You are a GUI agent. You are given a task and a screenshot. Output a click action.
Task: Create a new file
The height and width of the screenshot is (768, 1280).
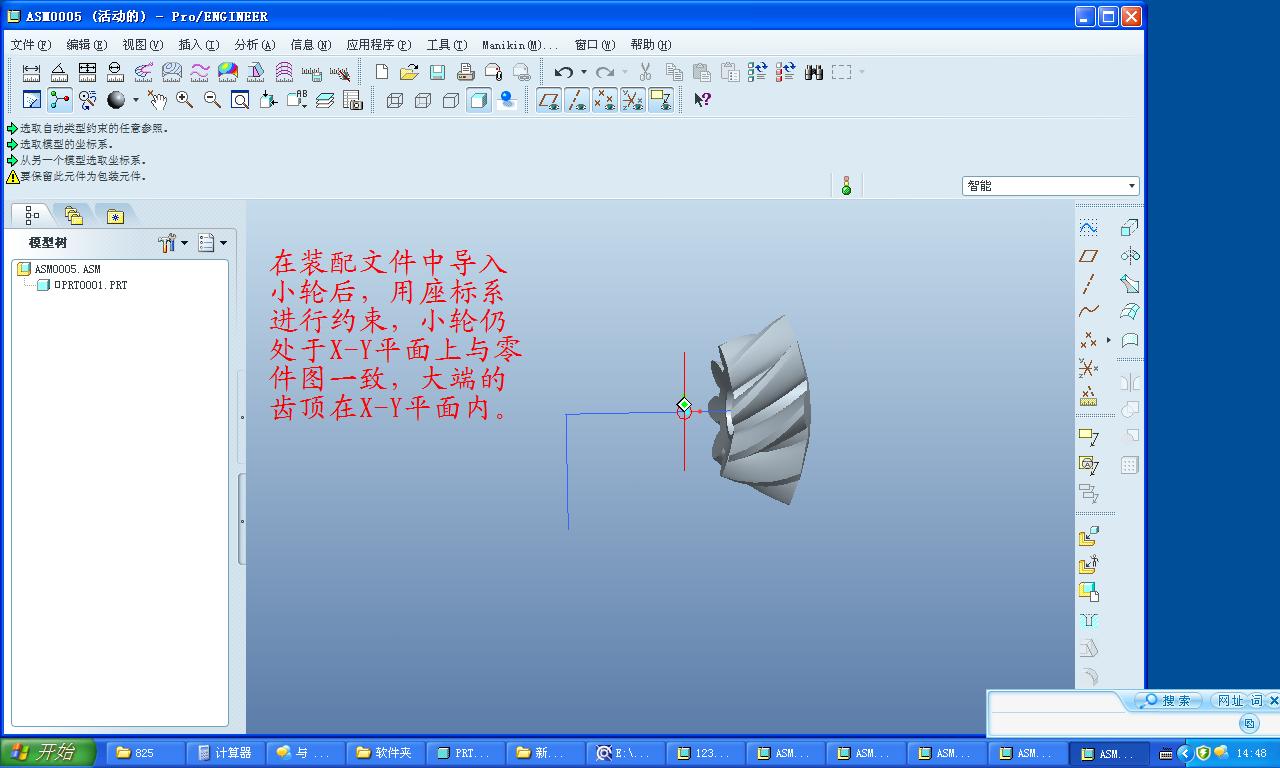click(x=381, y=72)
